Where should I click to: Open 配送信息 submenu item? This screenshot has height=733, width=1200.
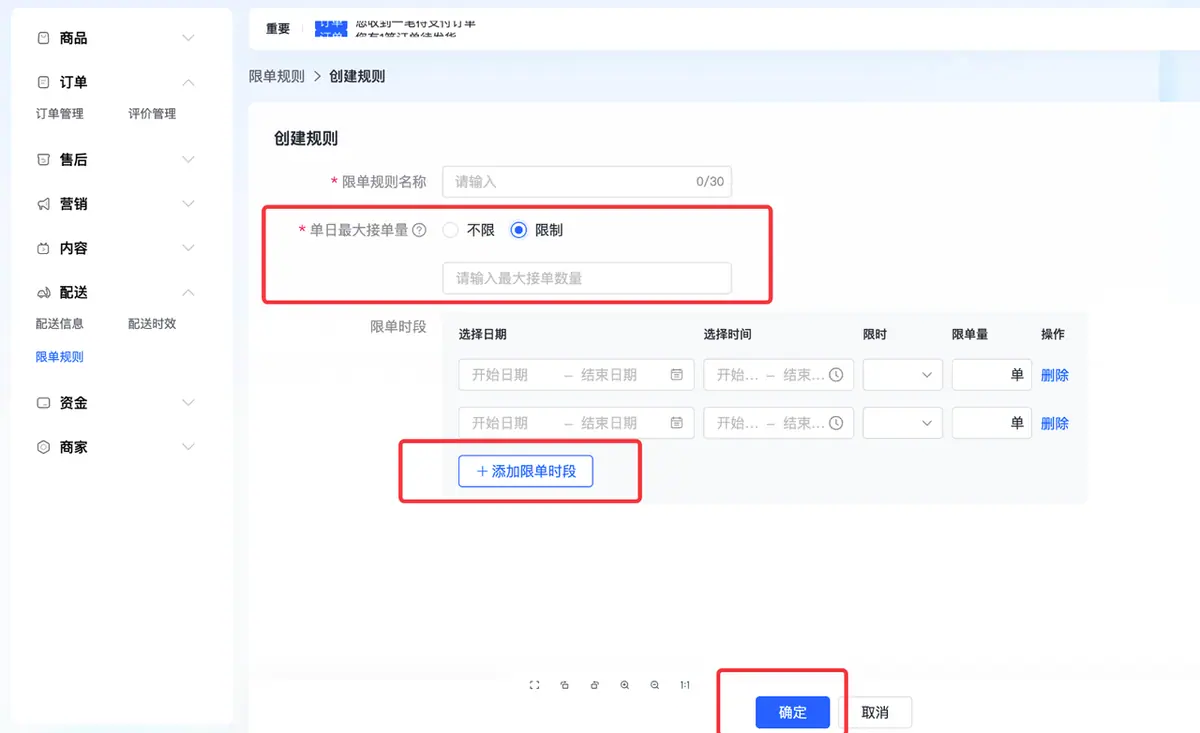click(60, 324)
